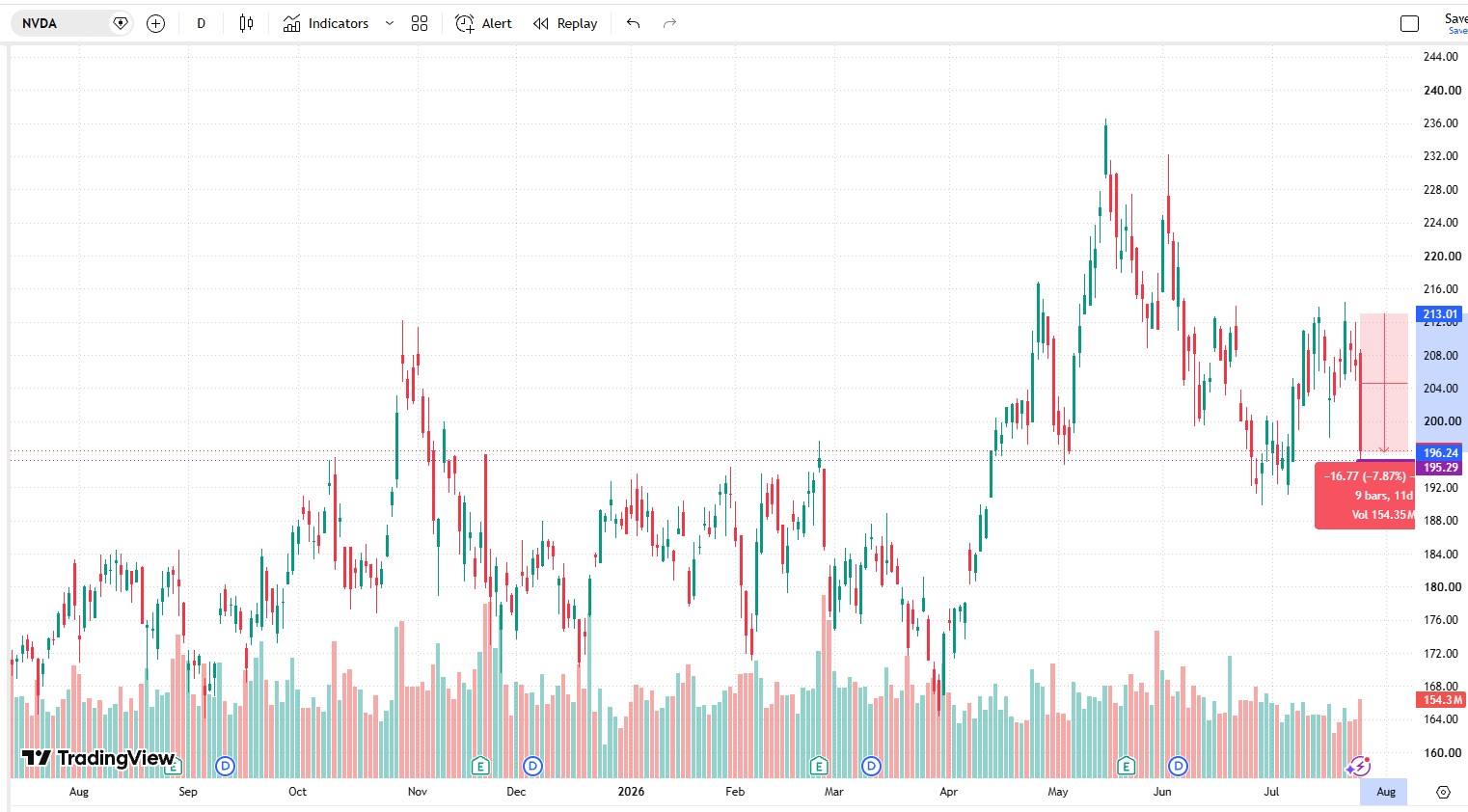Click the Jul label on time axis
This screenshot has height=812, width=1468.
1272,792
